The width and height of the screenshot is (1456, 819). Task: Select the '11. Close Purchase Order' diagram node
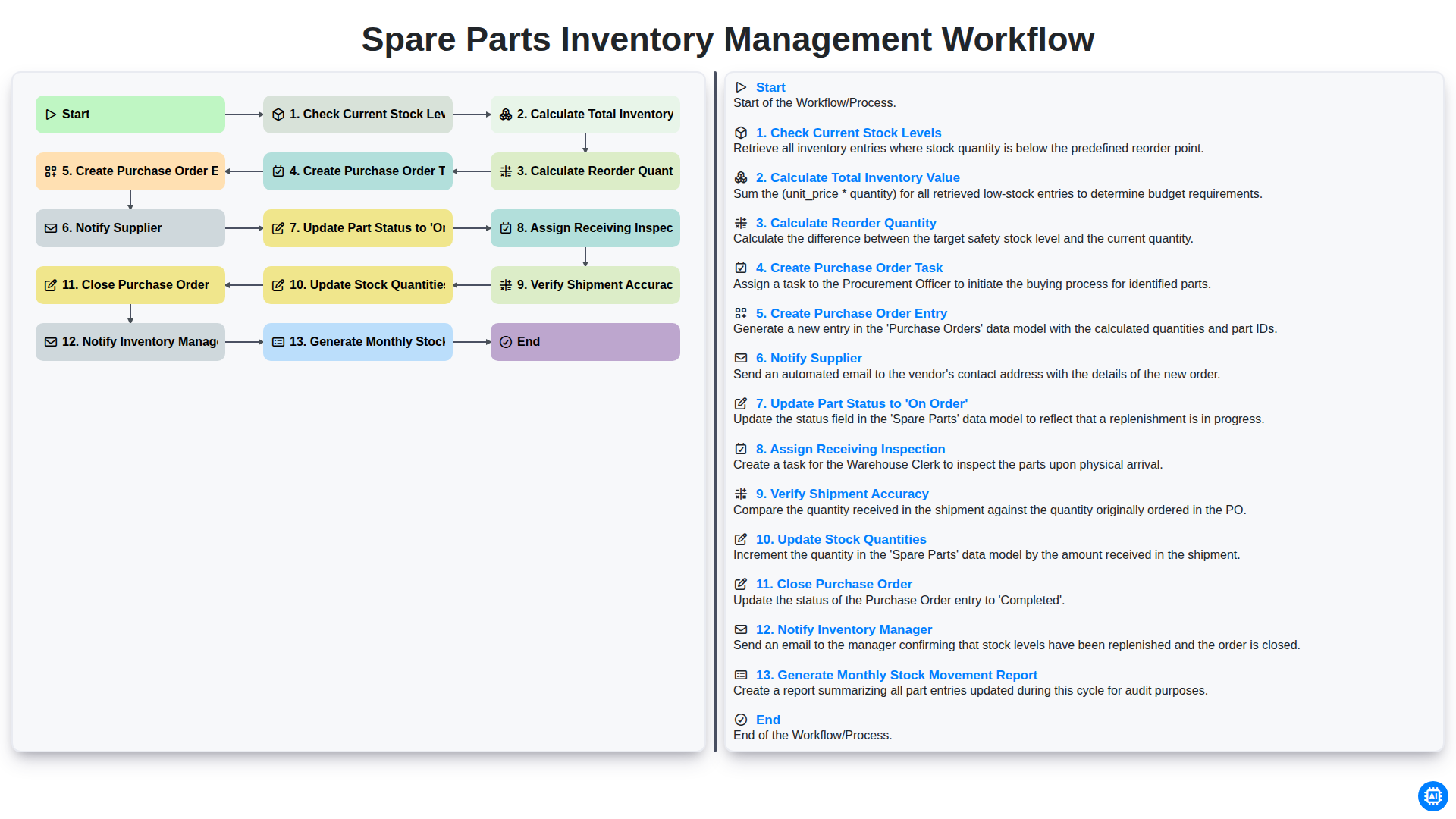pyautogui.click(x=130, y=285)
